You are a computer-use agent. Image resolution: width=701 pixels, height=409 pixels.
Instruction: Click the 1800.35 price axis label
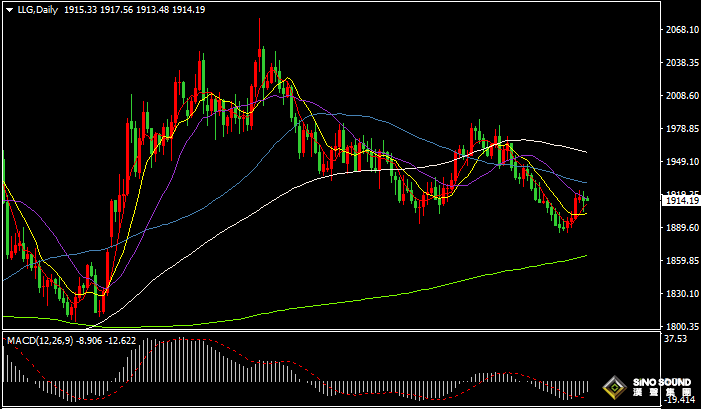[680, 327]
